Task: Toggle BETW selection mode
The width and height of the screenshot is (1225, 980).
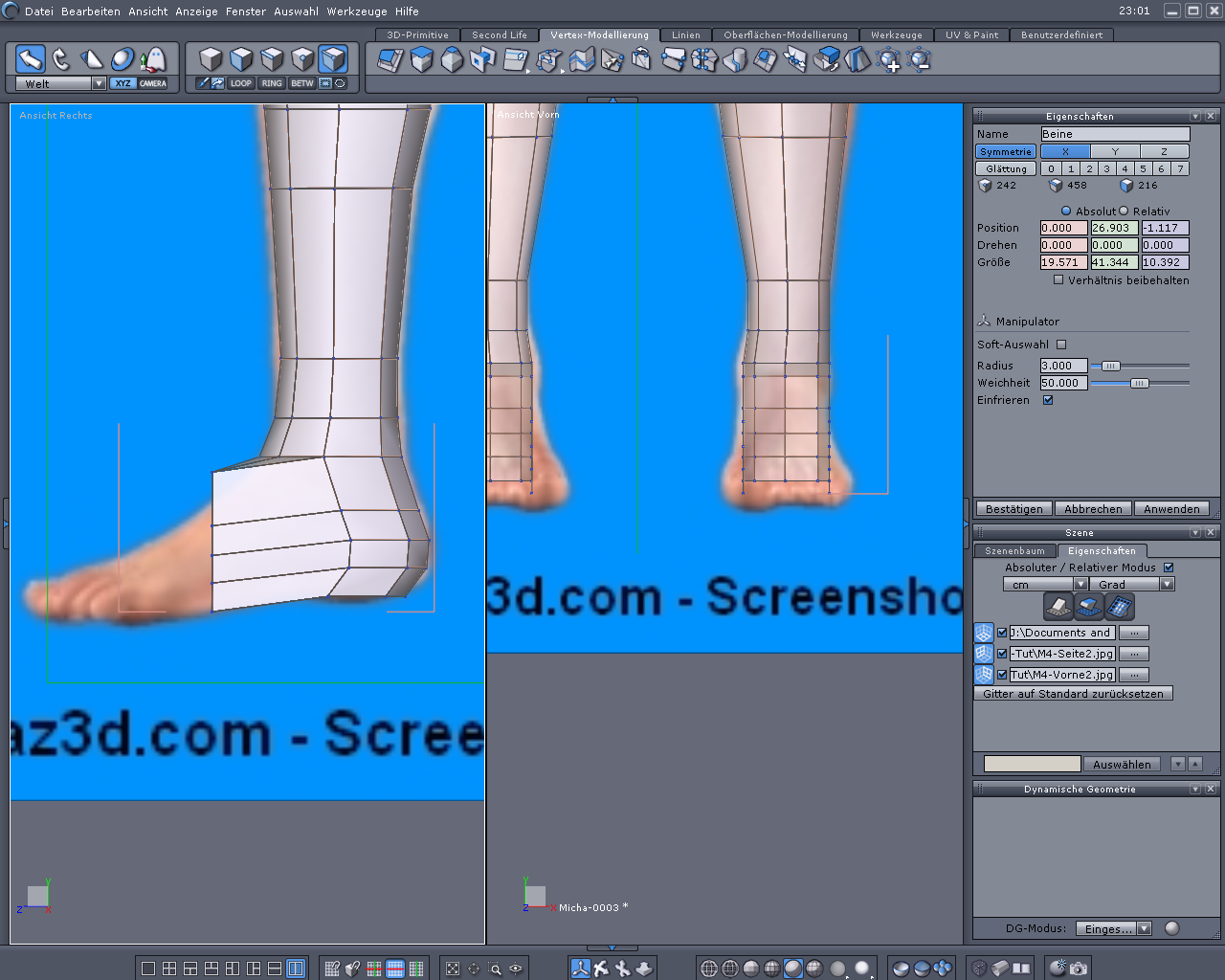Action: click(x=302, y=83)
